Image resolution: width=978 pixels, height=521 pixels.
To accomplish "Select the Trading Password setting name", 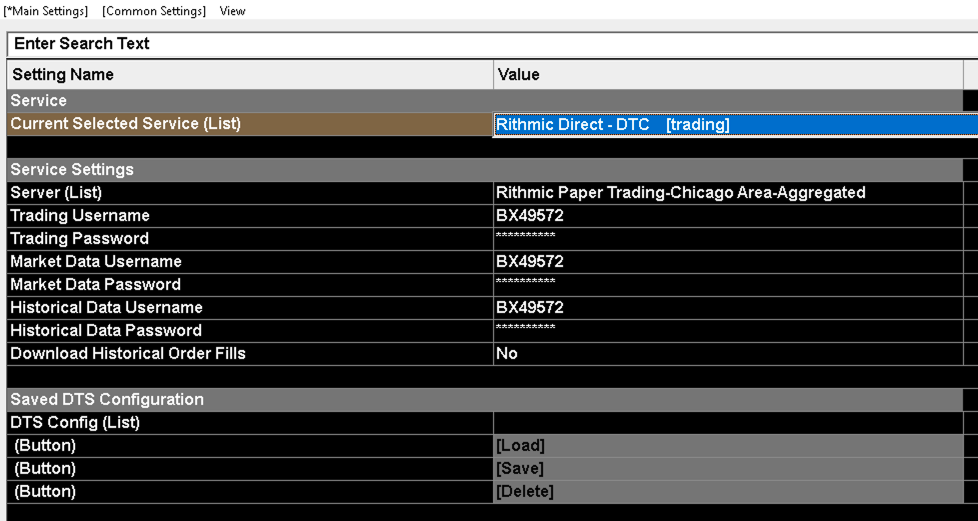I will point(250,239).
